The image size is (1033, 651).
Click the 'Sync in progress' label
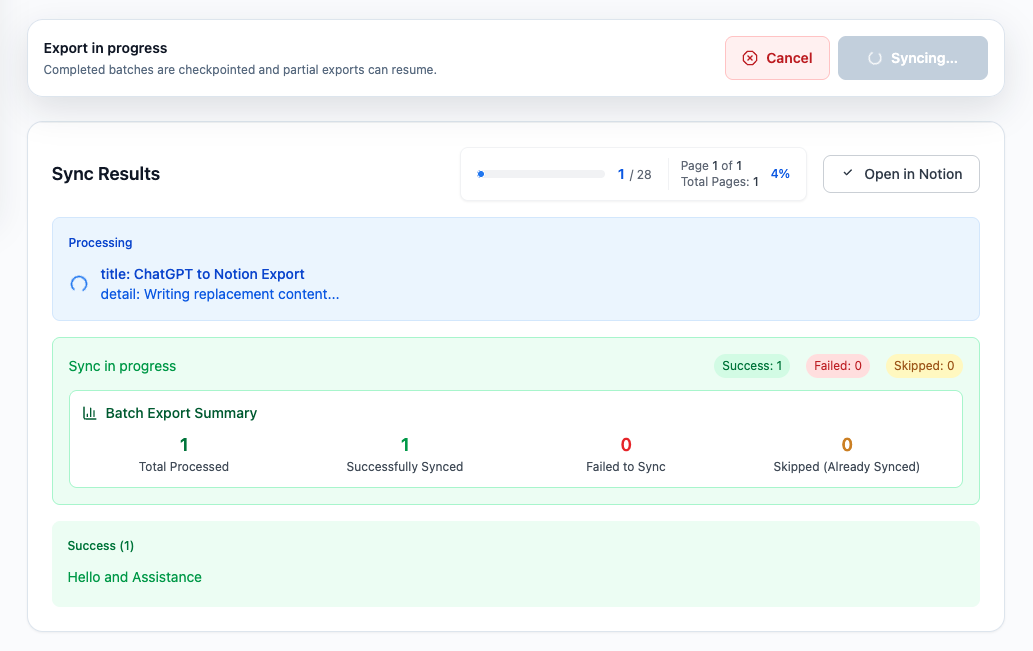click(x=122, y=366)
